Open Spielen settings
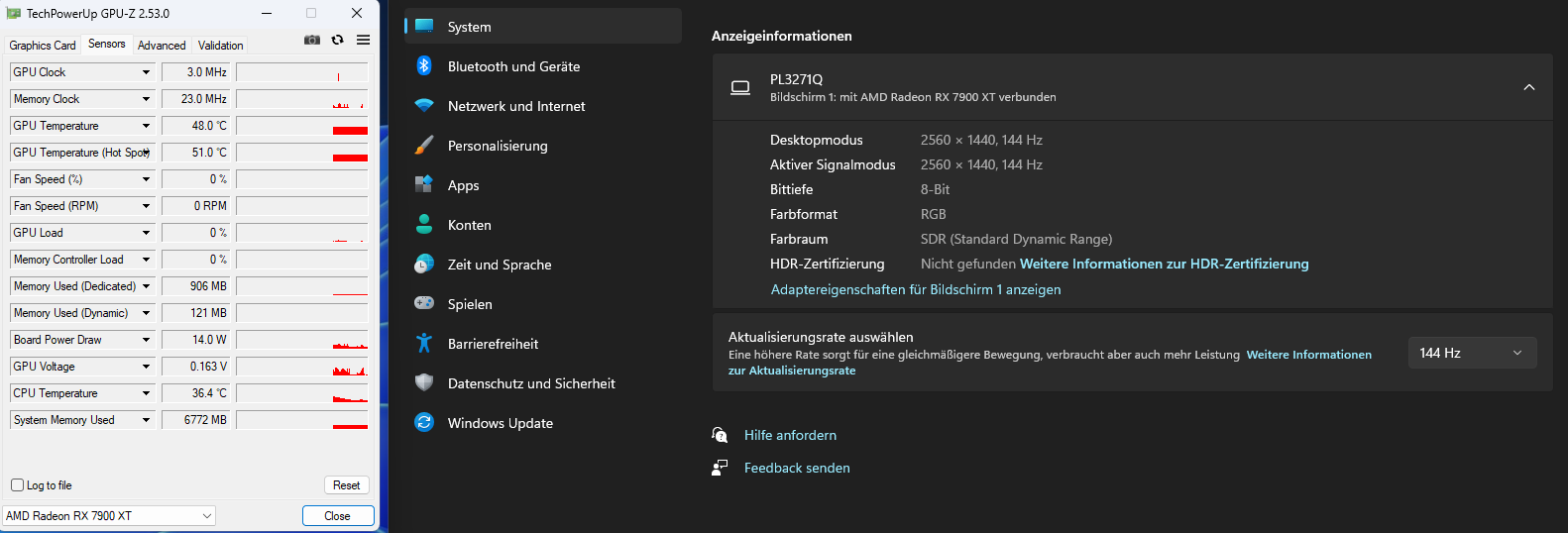1568x533 pixels. pos(469,304)
